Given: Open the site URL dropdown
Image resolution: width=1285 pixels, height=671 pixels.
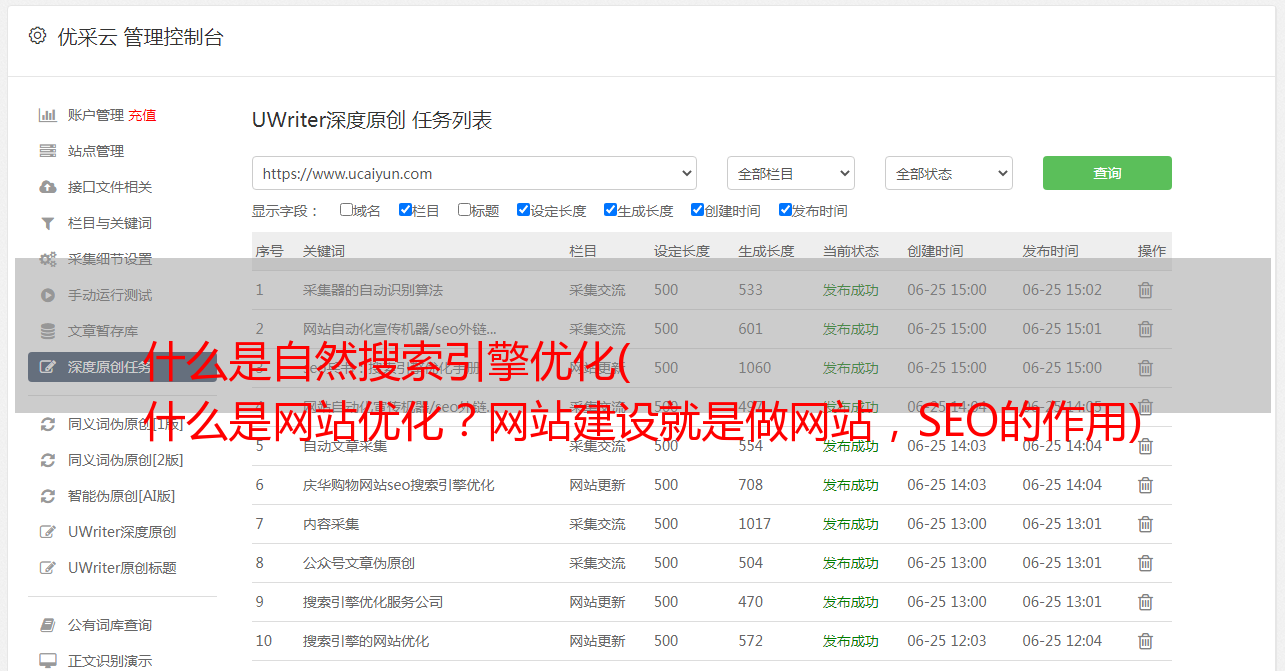Looking at the screenshot, I should (474, 173).
